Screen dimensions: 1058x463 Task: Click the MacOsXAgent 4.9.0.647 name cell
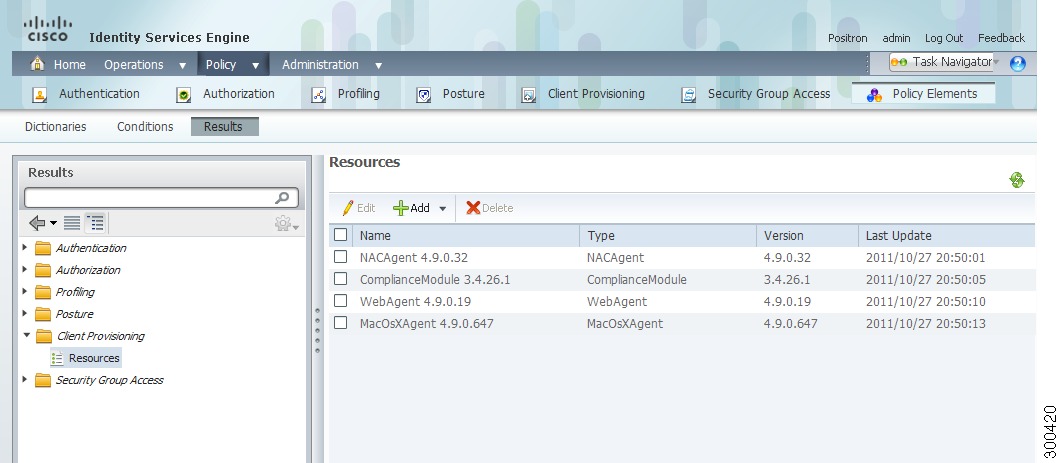(x=426, y=323)
